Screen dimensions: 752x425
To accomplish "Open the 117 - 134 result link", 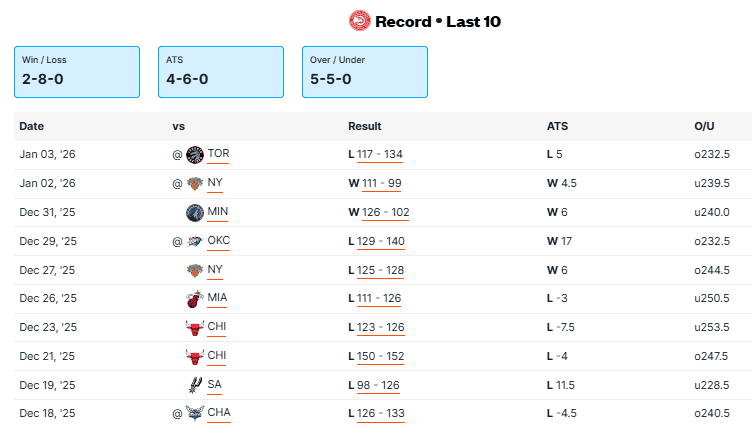I will tap(380, 155).
